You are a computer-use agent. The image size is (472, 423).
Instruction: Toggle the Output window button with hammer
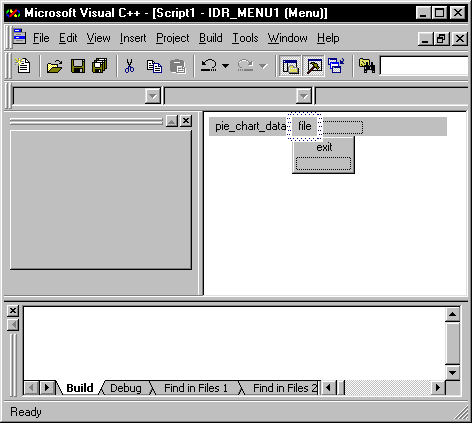click(x=314, y=66)
